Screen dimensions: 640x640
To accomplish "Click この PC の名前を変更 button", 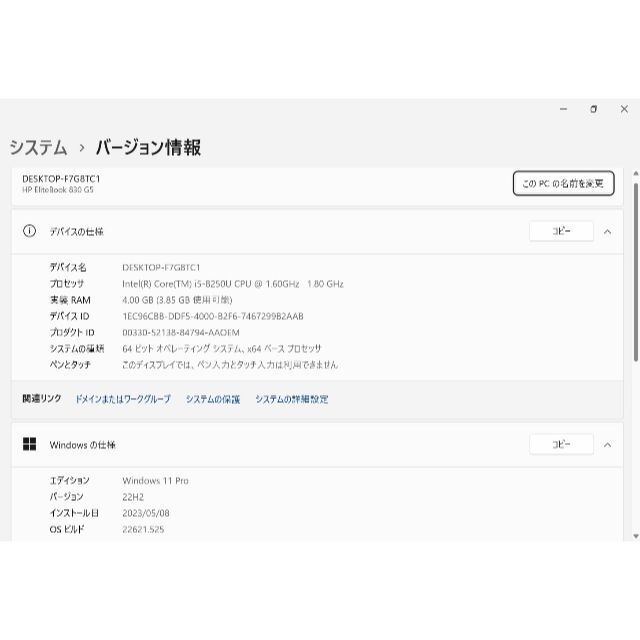I will point(563,183).
